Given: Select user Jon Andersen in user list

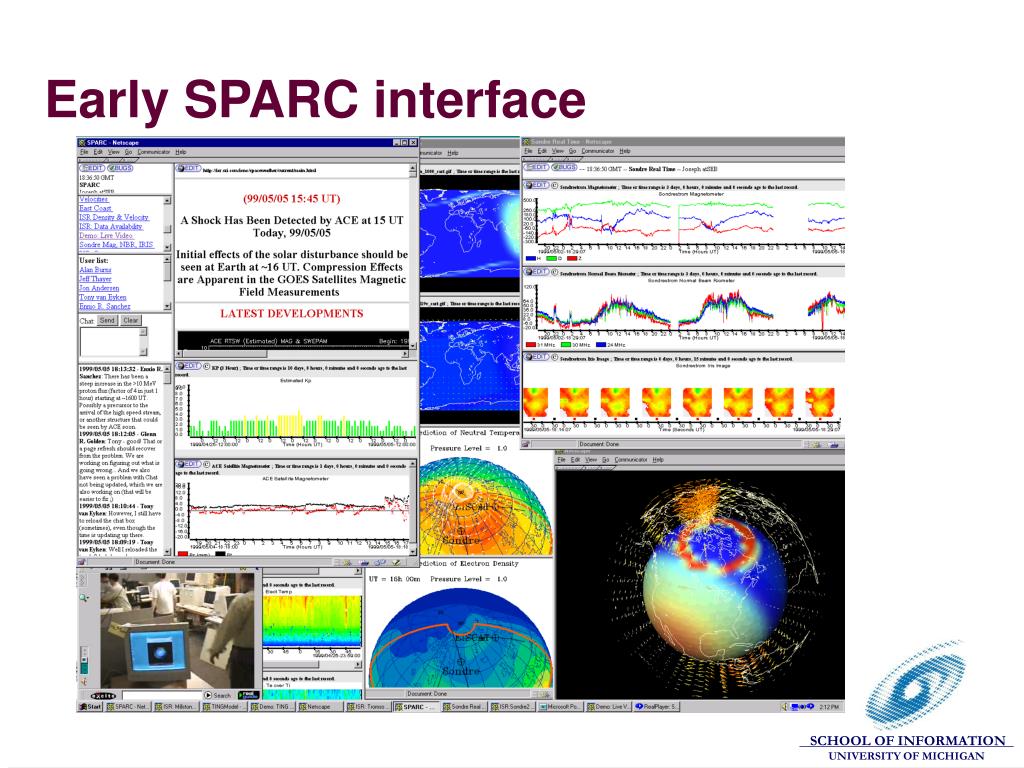Looking at the screenshot, I should click(x=99, y=288).
